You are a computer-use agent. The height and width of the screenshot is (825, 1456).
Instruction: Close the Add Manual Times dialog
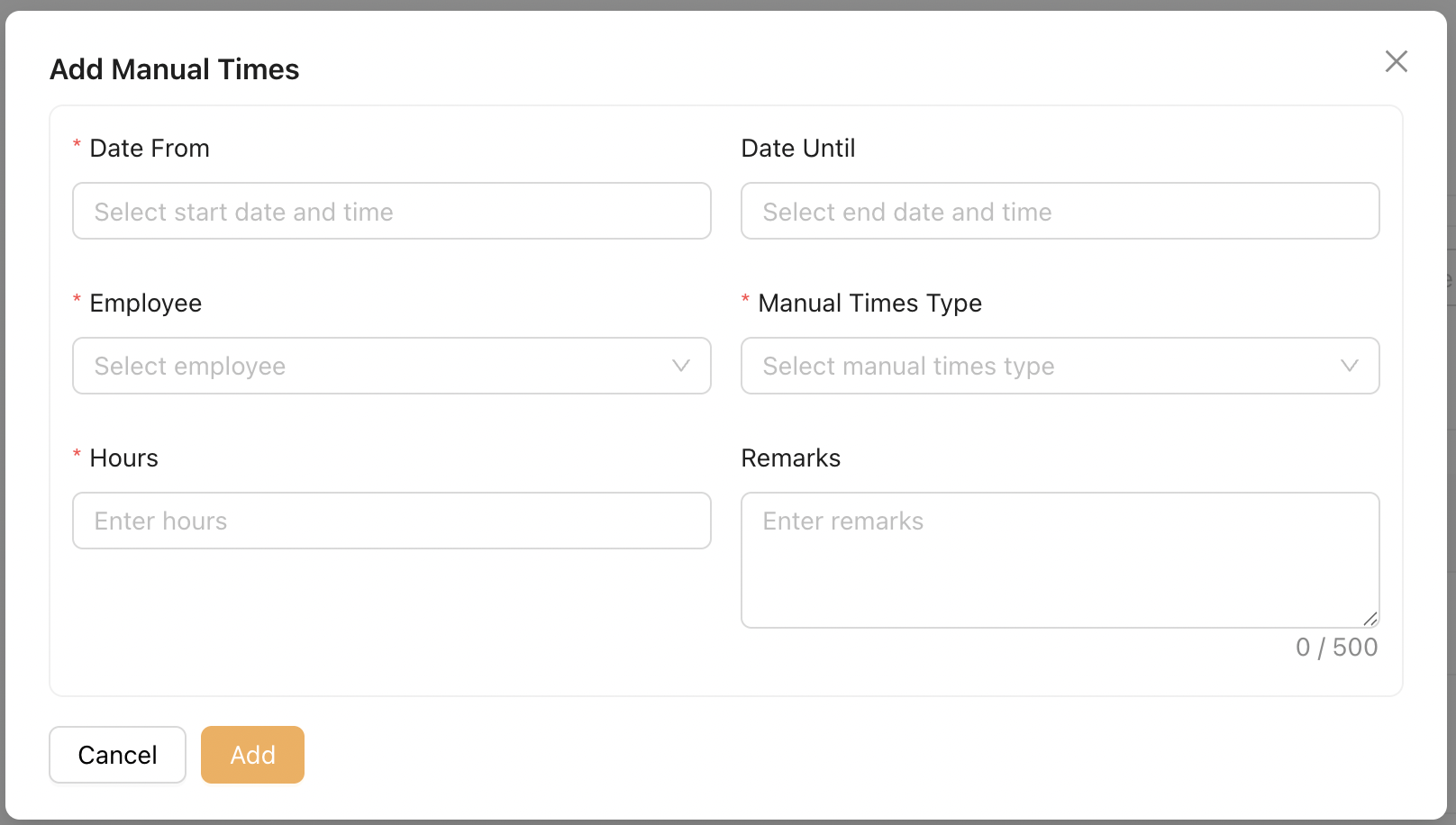point(1396,61)
